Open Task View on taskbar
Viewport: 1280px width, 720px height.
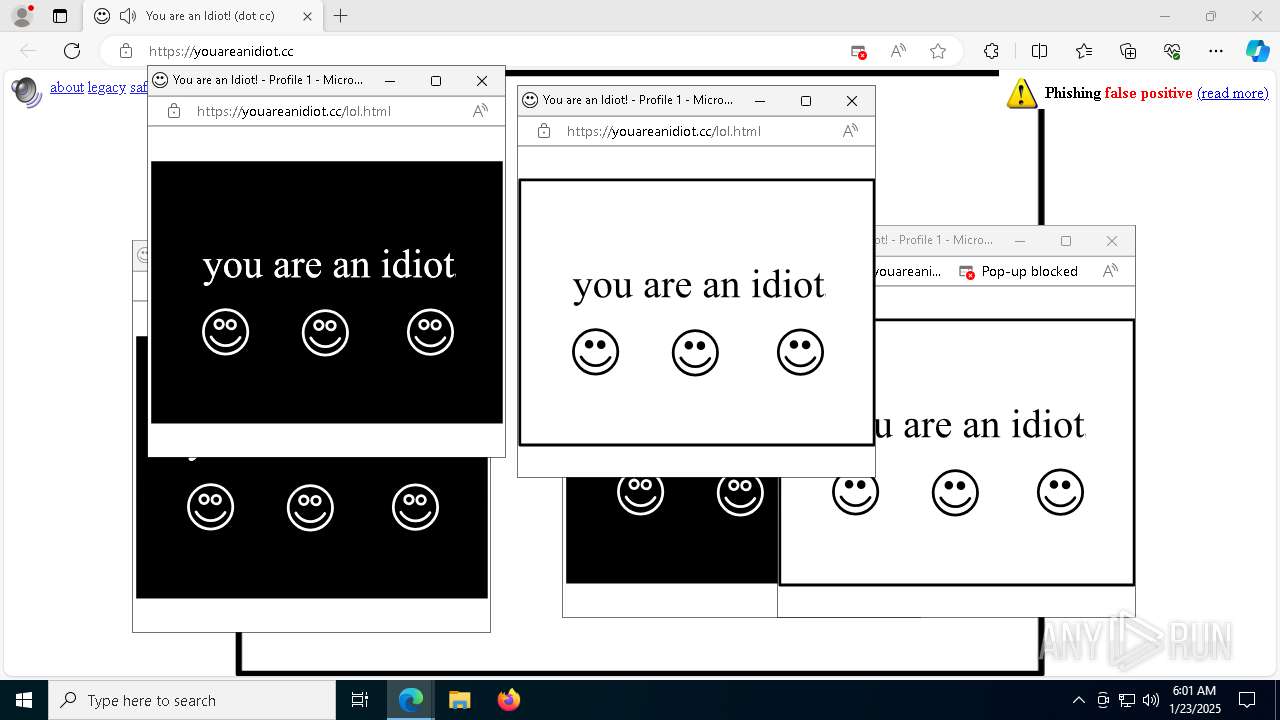pos(360,700)
